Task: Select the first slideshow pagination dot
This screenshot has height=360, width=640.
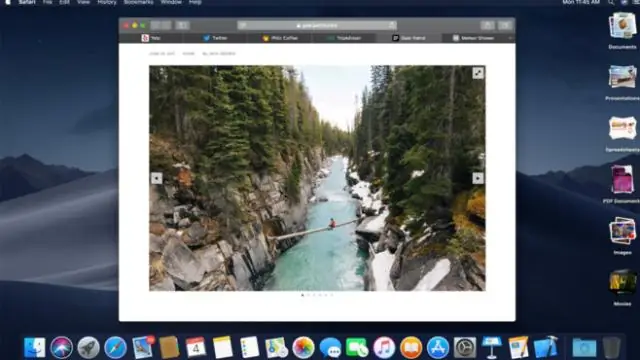Action: pos(302,295)
